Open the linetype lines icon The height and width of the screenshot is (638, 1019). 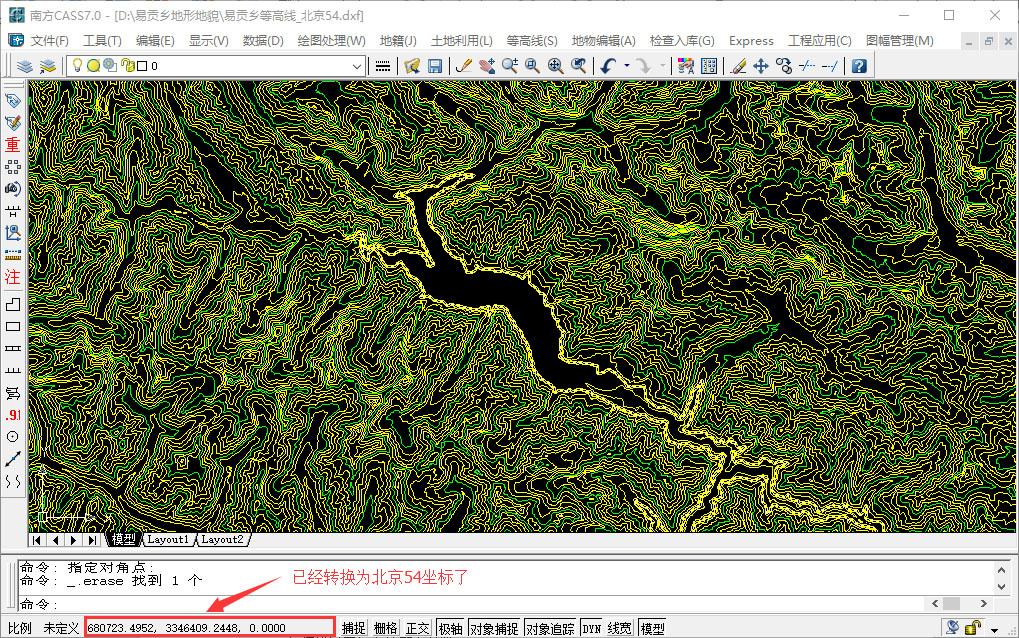(x=383, y=66)
